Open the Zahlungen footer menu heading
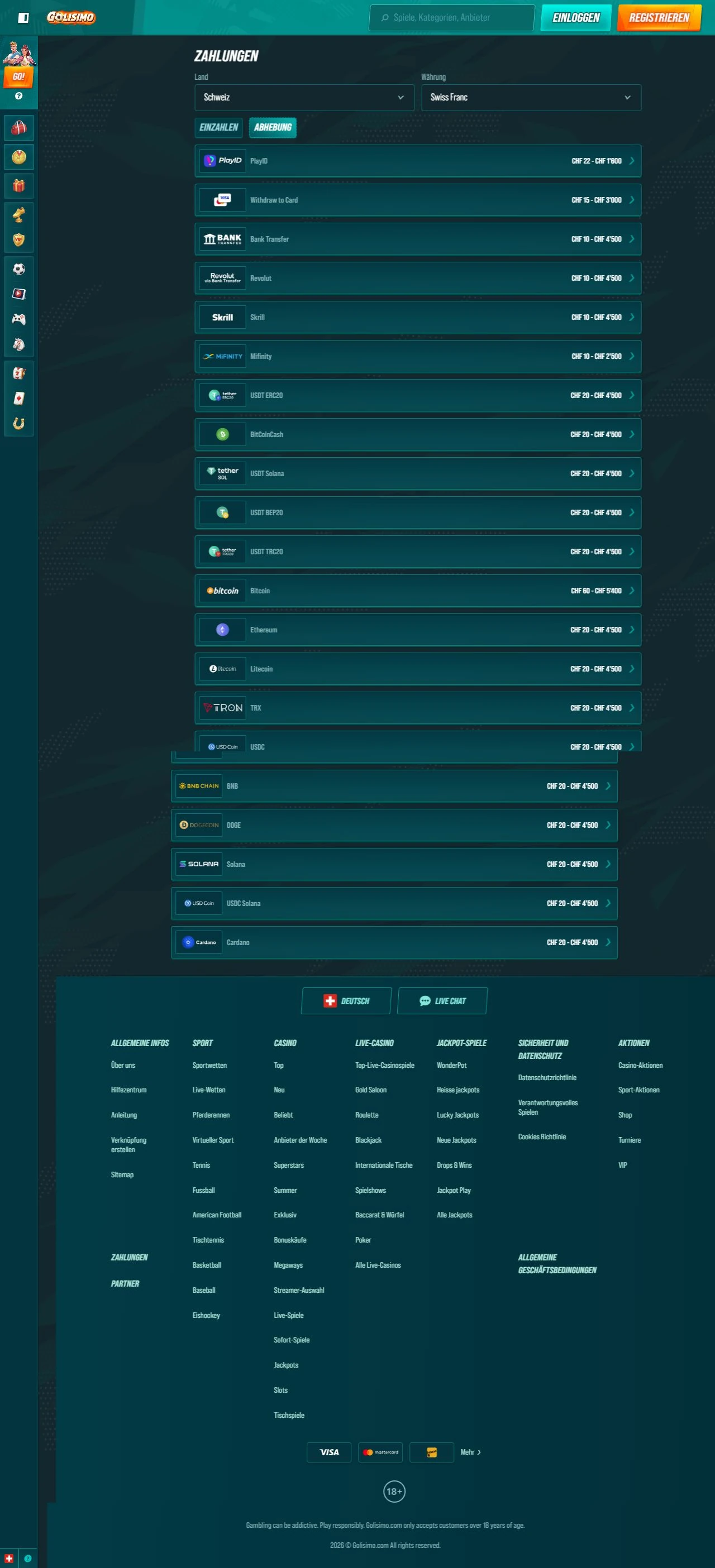Viewport: 715px width, 1568px height. pyautogui.click(x=129, y=1257)
